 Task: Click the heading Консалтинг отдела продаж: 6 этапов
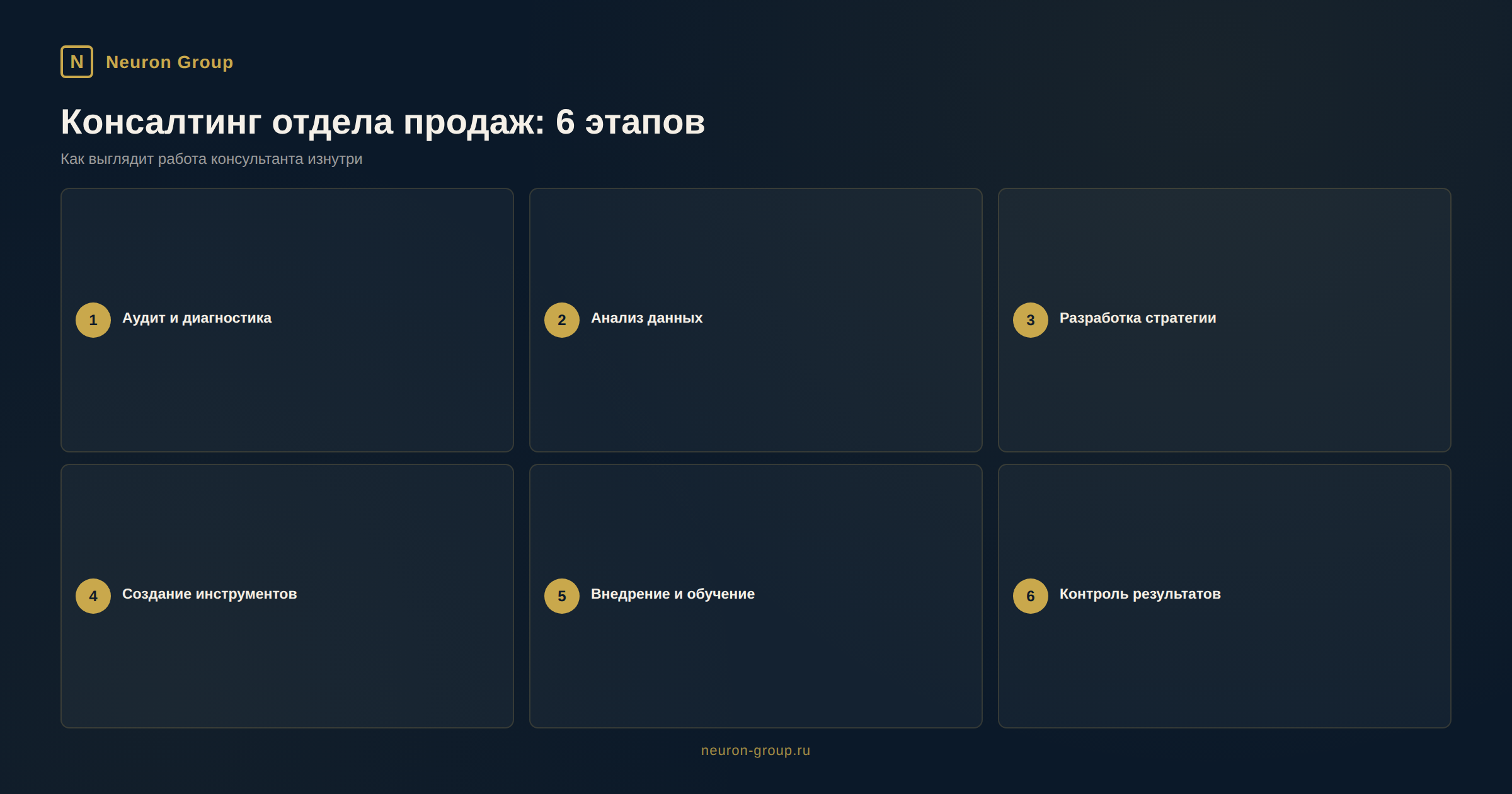click(x=382, y=122)
